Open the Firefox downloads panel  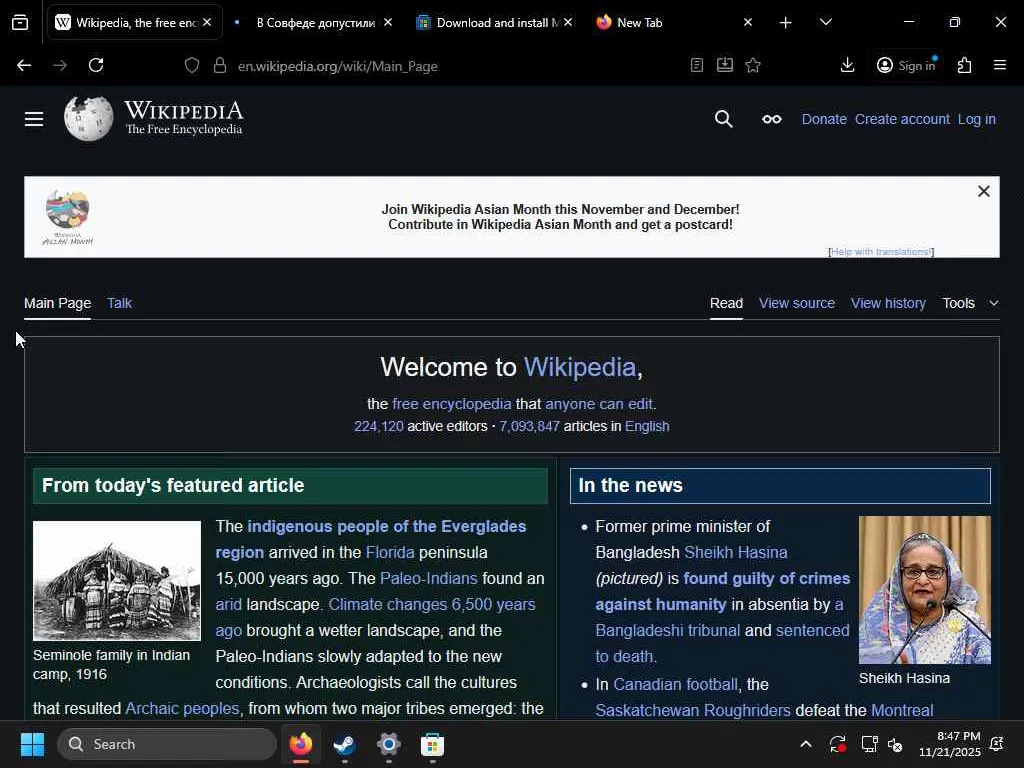coord(848,65)
